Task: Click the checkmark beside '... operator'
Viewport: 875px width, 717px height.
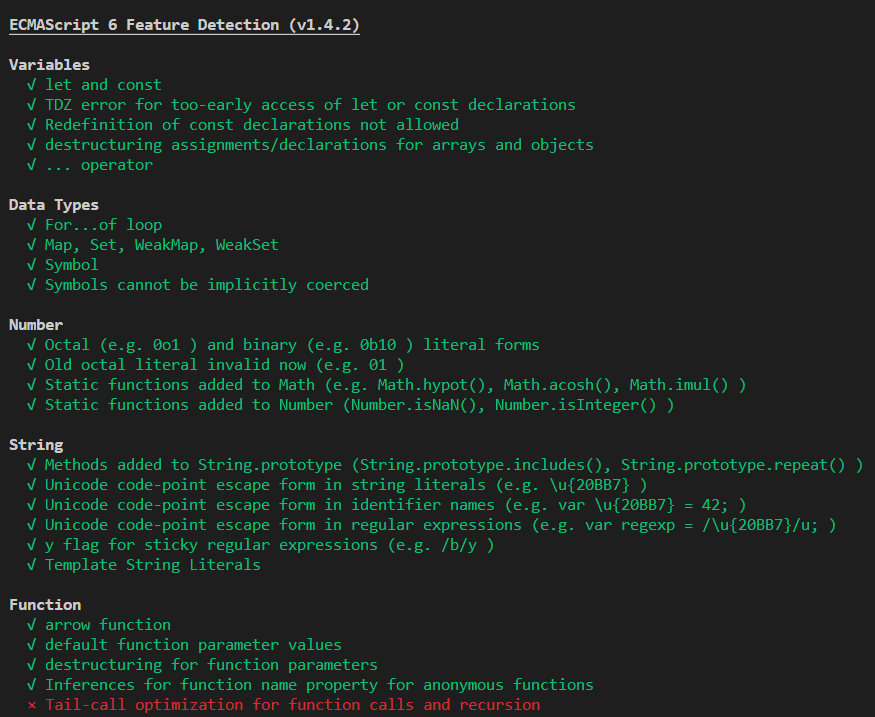Action: pyautogui.click(x=32, y=165)
